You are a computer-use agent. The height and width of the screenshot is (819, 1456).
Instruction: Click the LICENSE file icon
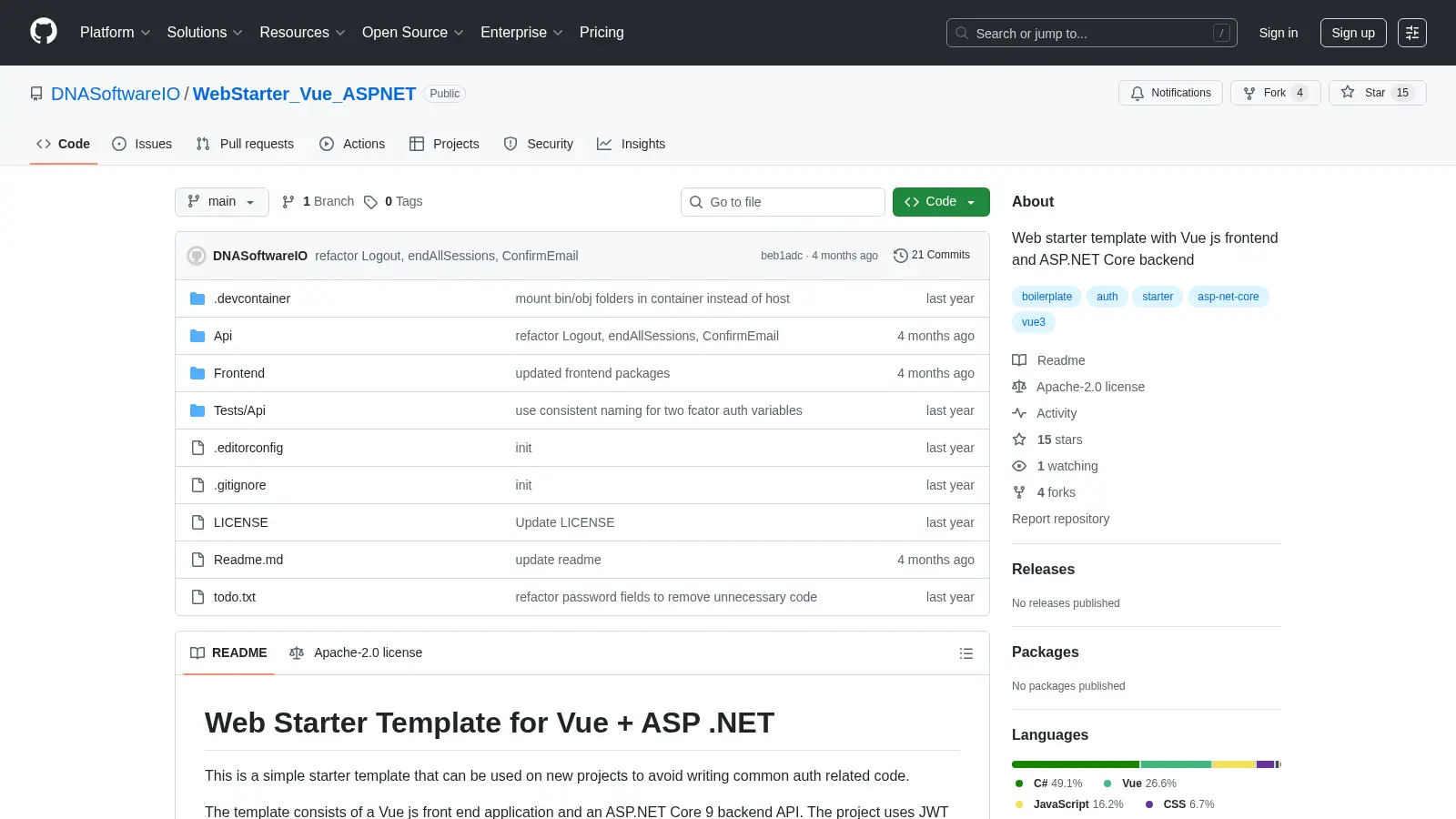(x=197, y=522)
